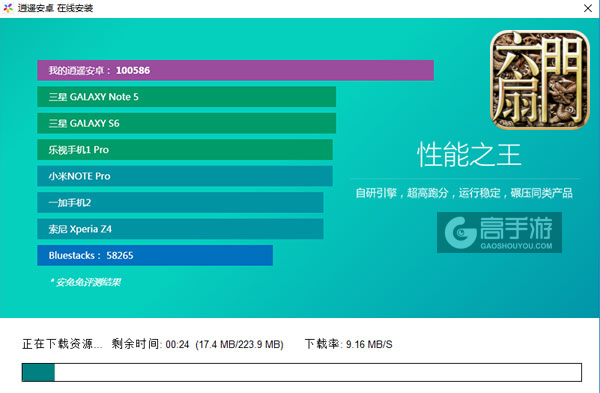Click the 六扇门 game icon
The height and width of the screenshot is (393, 600).
540,80
